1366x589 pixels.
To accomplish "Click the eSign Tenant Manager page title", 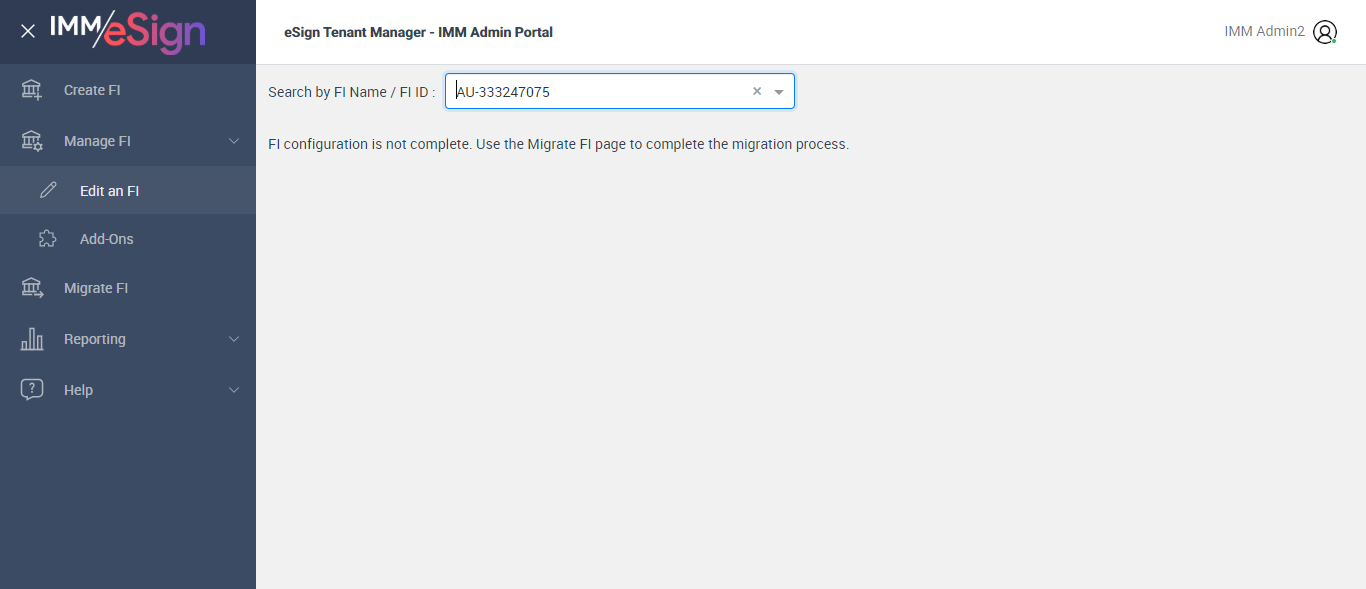I will coord(418,32).
